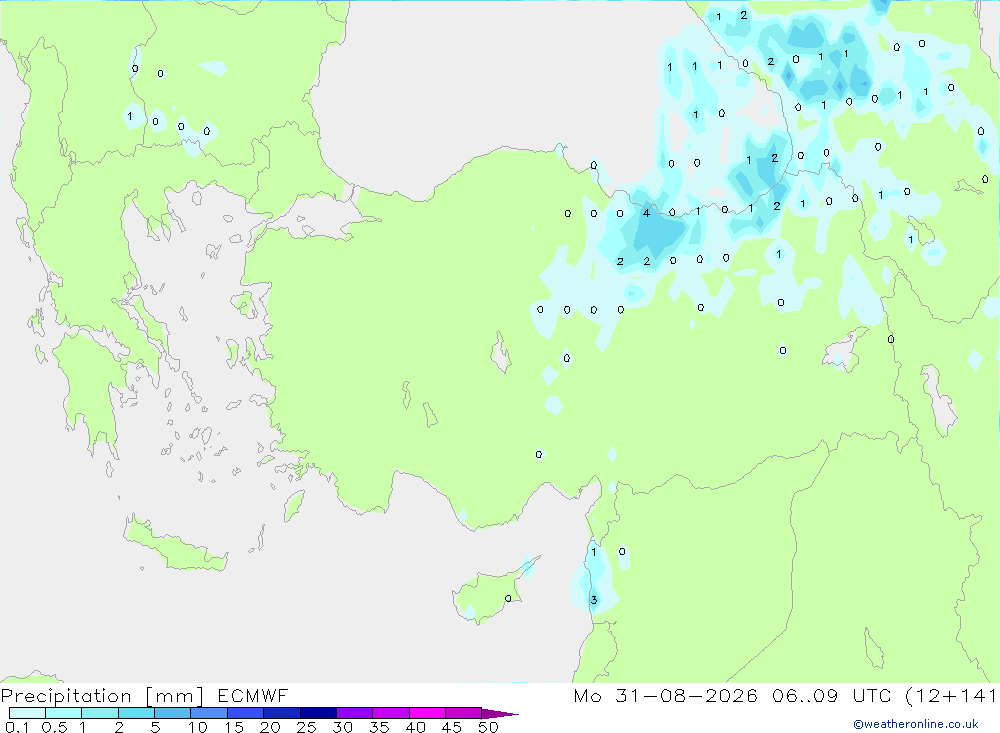This screenshot has height=733, width=1000.
Task: Click the royal blue 15 mm legend swatch
Action: 246,713
